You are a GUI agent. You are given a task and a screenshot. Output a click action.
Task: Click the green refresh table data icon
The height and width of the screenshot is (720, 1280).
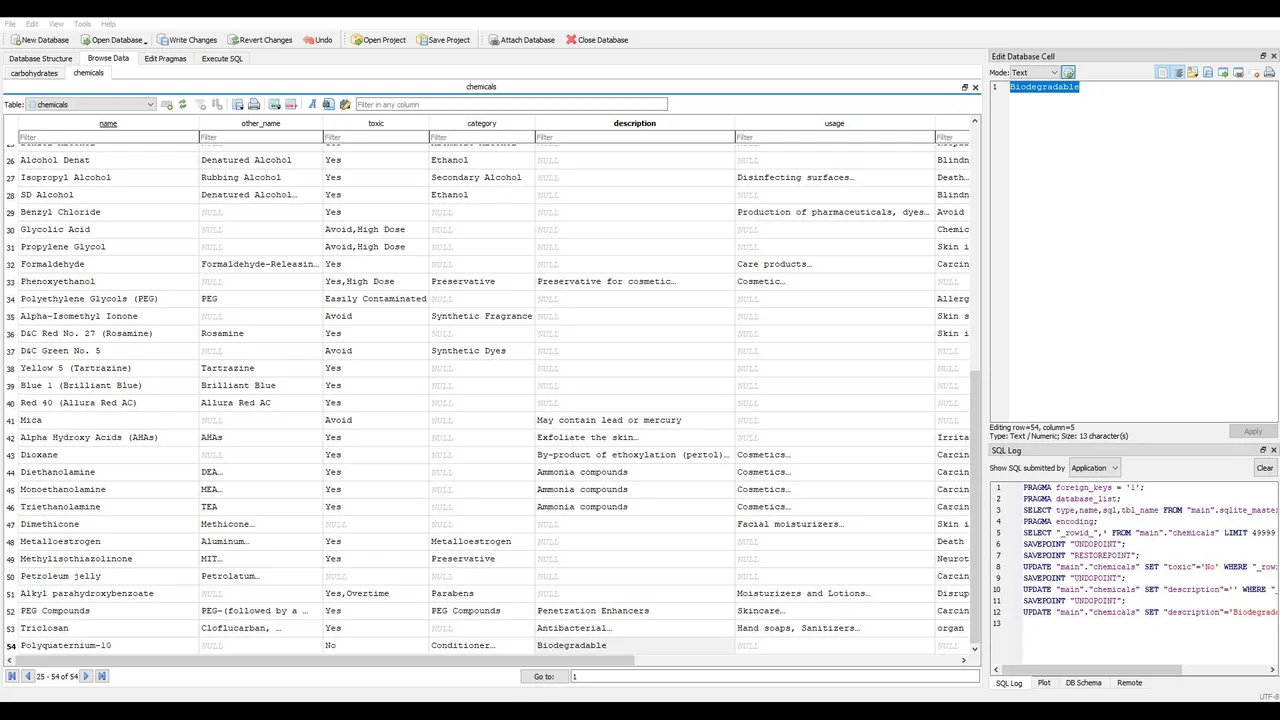182,104
